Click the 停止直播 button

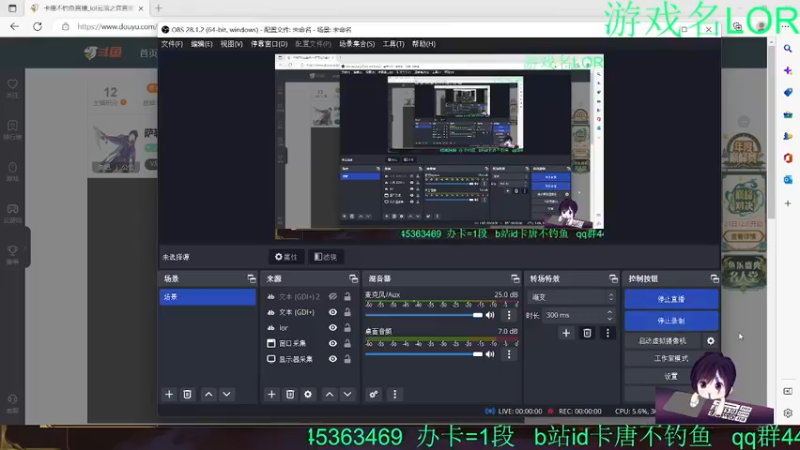click(x=671, y=299)
